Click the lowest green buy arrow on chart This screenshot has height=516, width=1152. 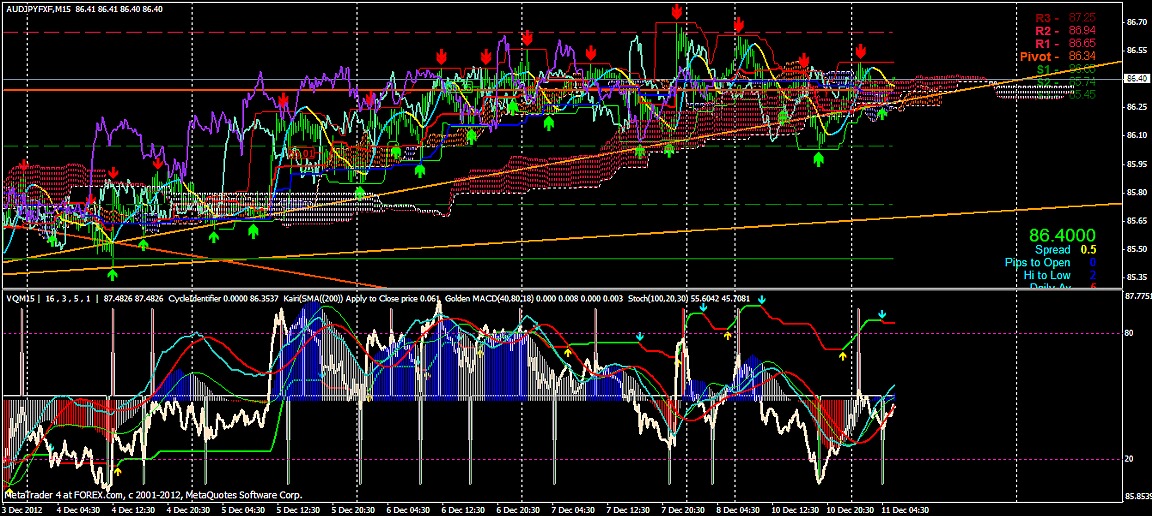113,275
